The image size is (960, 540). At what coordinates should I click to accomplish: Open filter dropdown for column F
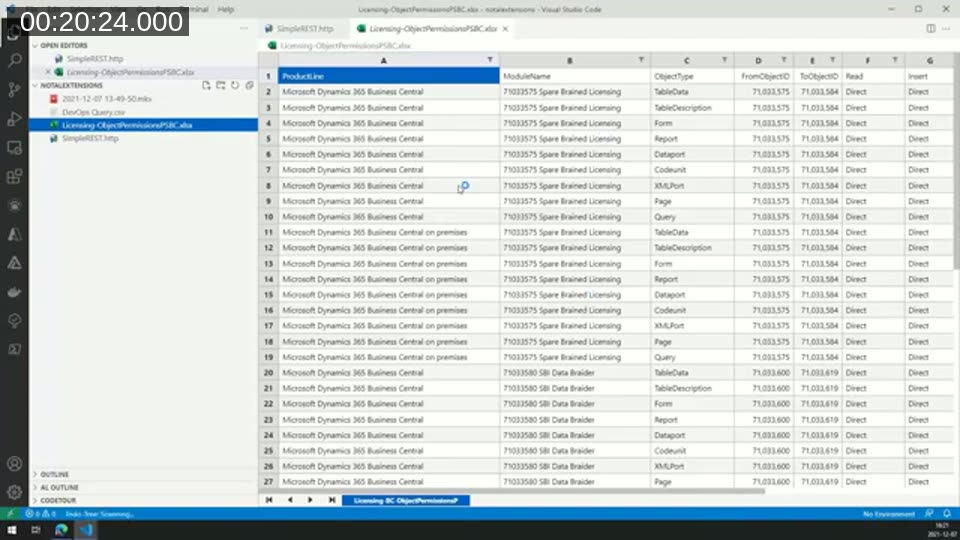coord(895,60)
